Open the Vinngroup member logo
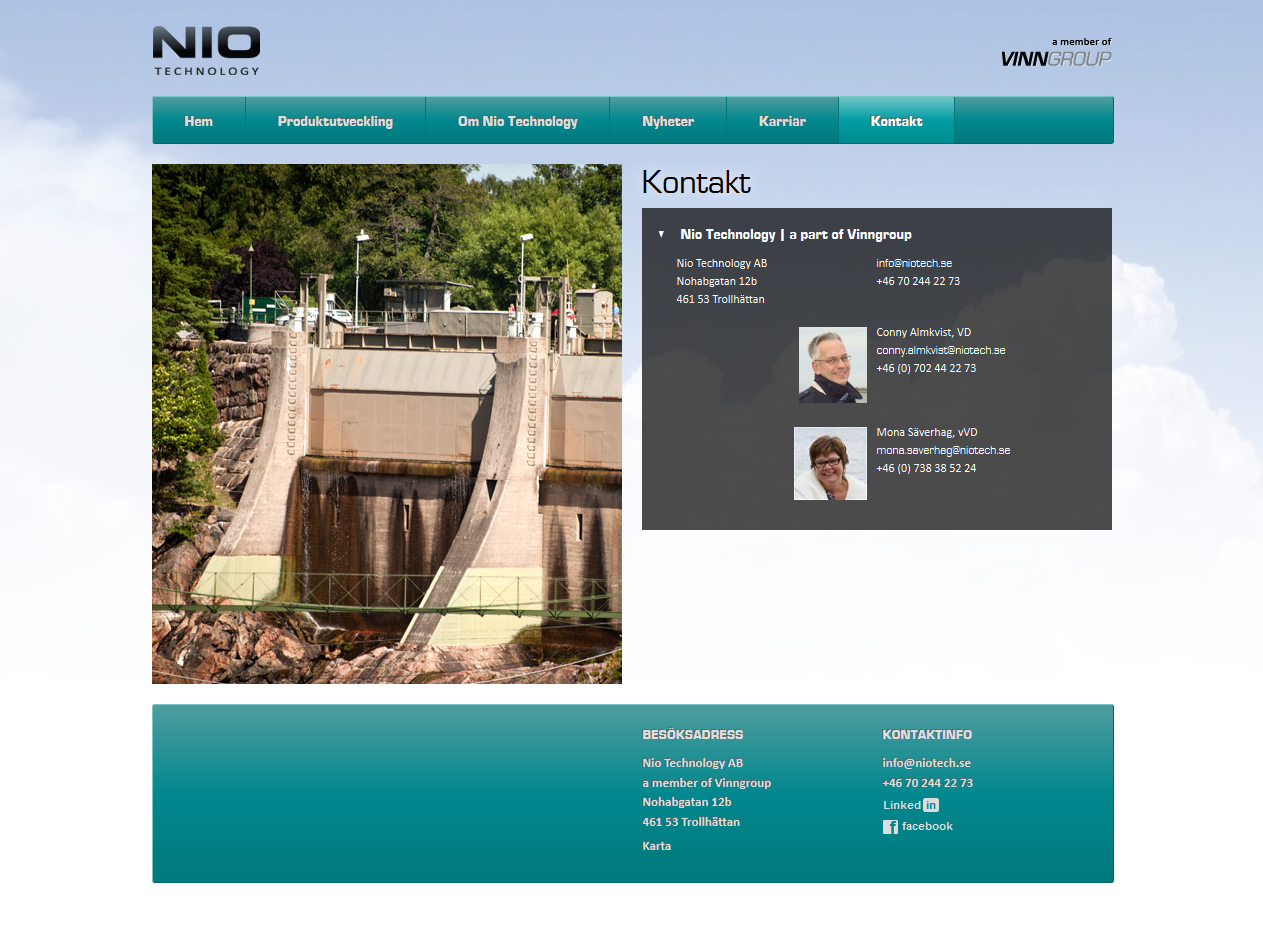Viewport: 1263px width, 946px height. [x=1056, y=53]
